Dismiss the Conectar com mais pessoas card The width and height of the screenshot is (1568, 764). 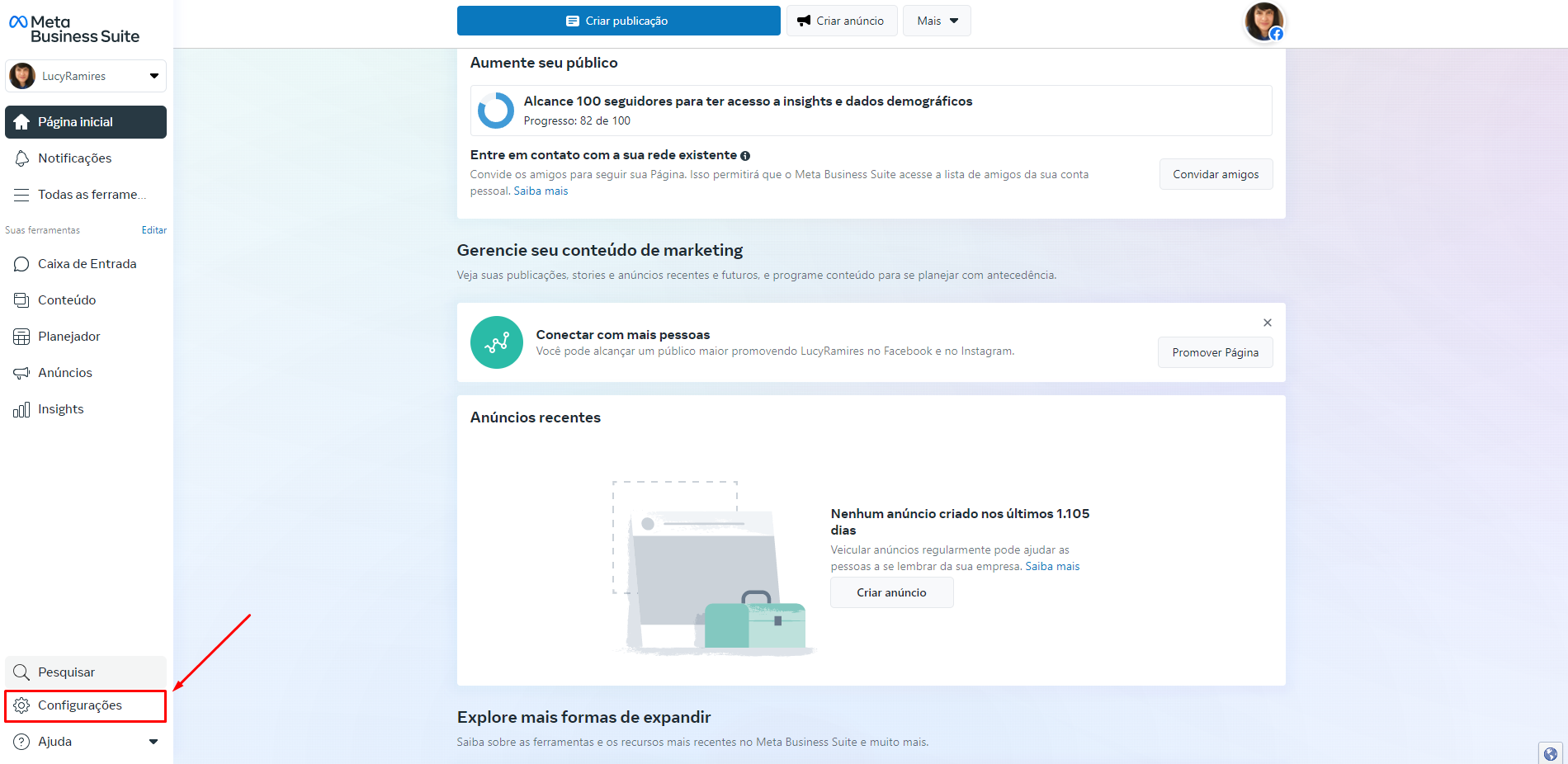1268,323
